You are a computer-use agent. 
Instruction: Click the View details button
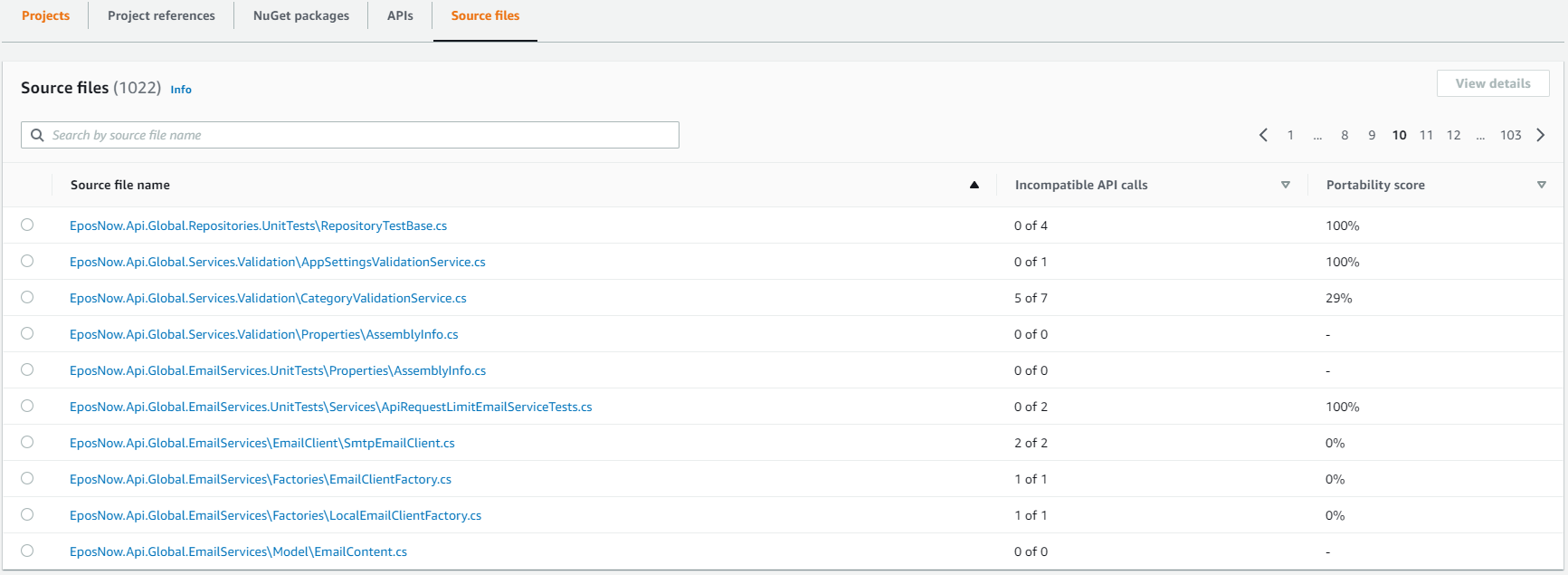pos(1493,83)
